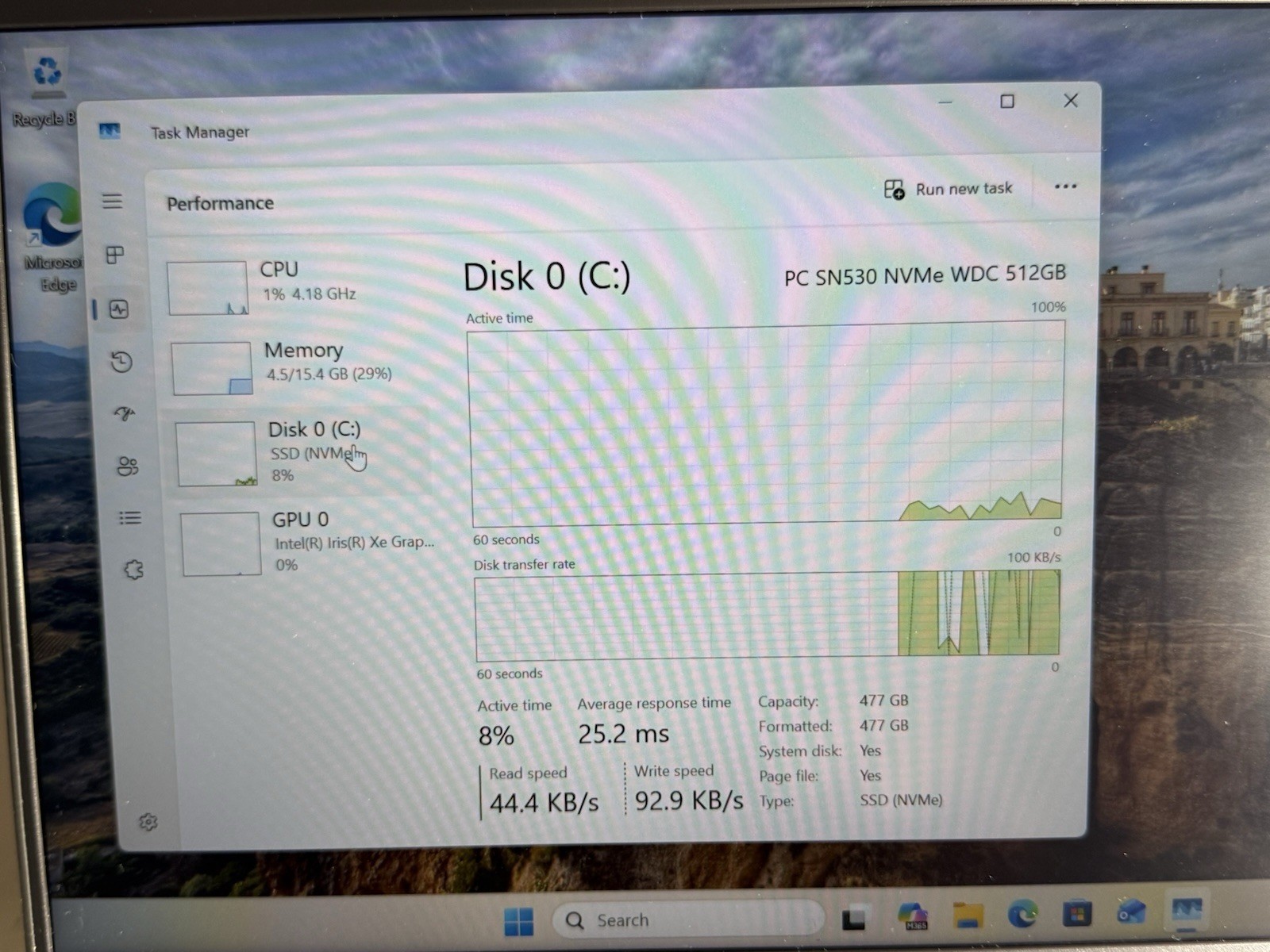Click the Disk transfer rate graph

pyautogui.click(x=768, y=616)
